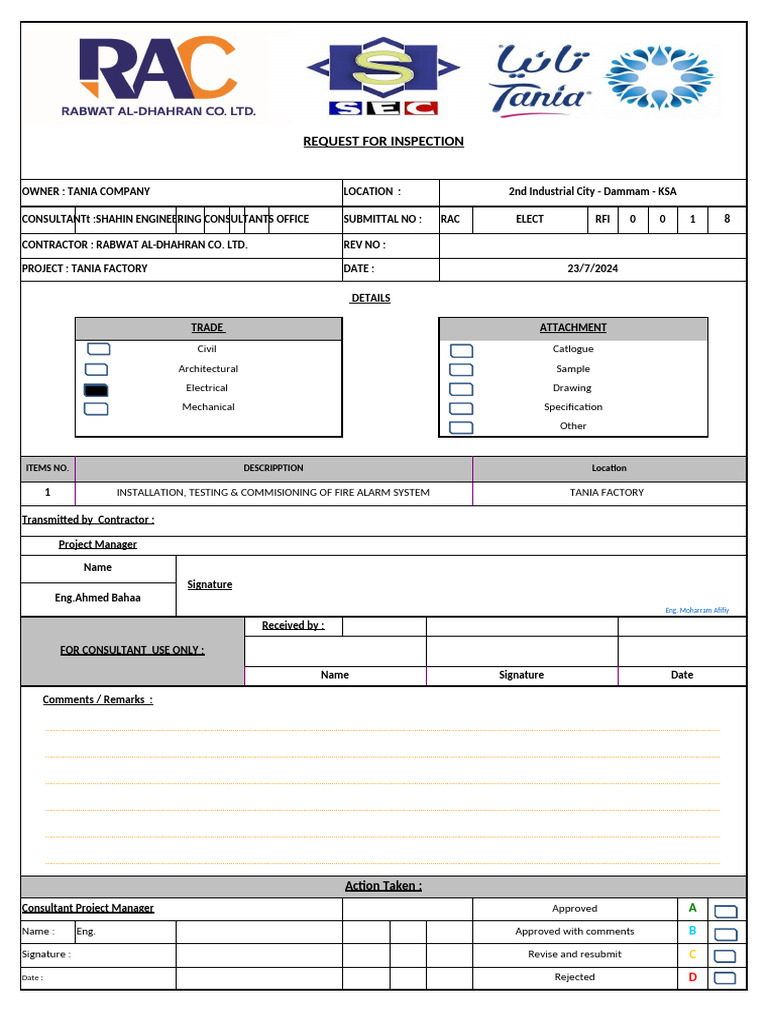Tick the Catlogue attachment checkbox

(x=462, y=351)
